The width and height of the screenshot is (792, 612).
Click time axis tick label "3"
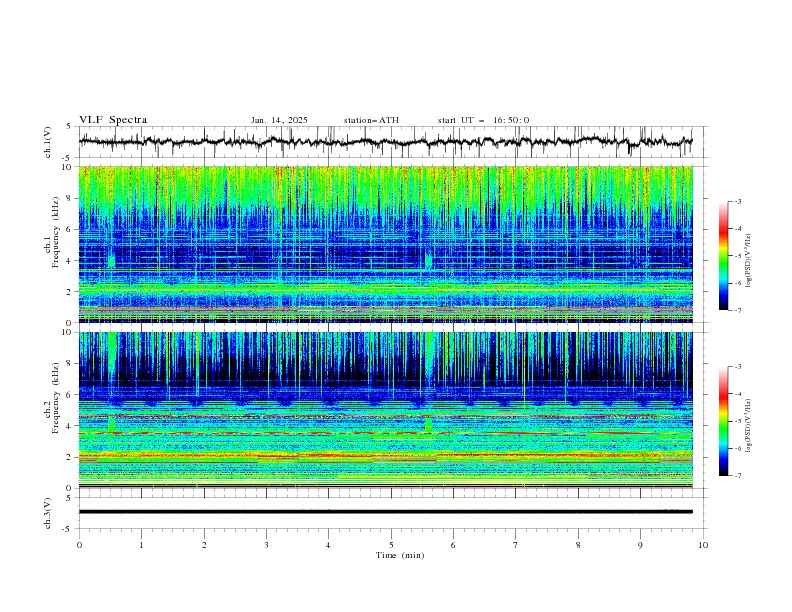(x=266, y=545)
